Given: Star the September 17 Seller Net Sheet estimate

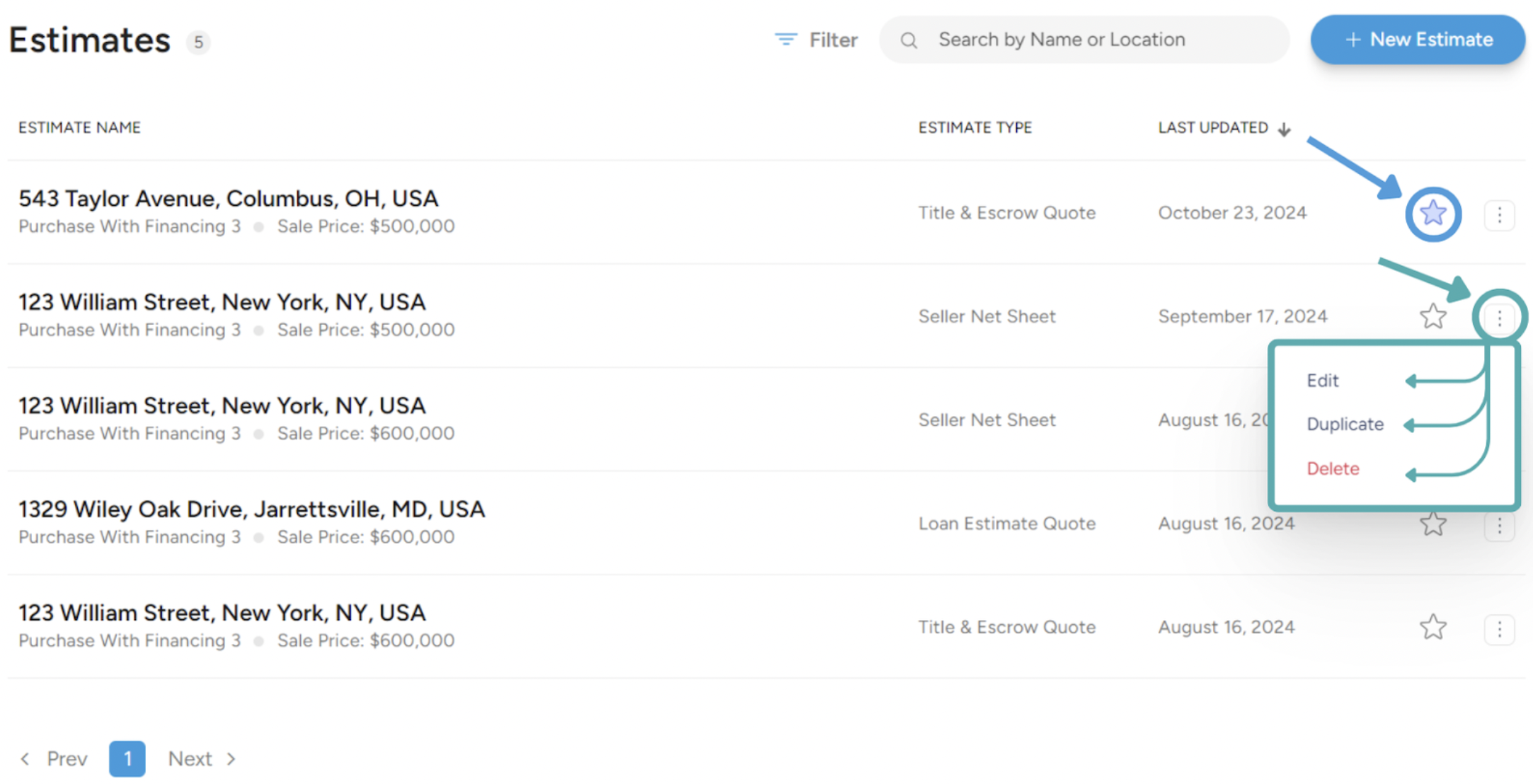Looking at the screenshot, I should [x=1432, y=316].
